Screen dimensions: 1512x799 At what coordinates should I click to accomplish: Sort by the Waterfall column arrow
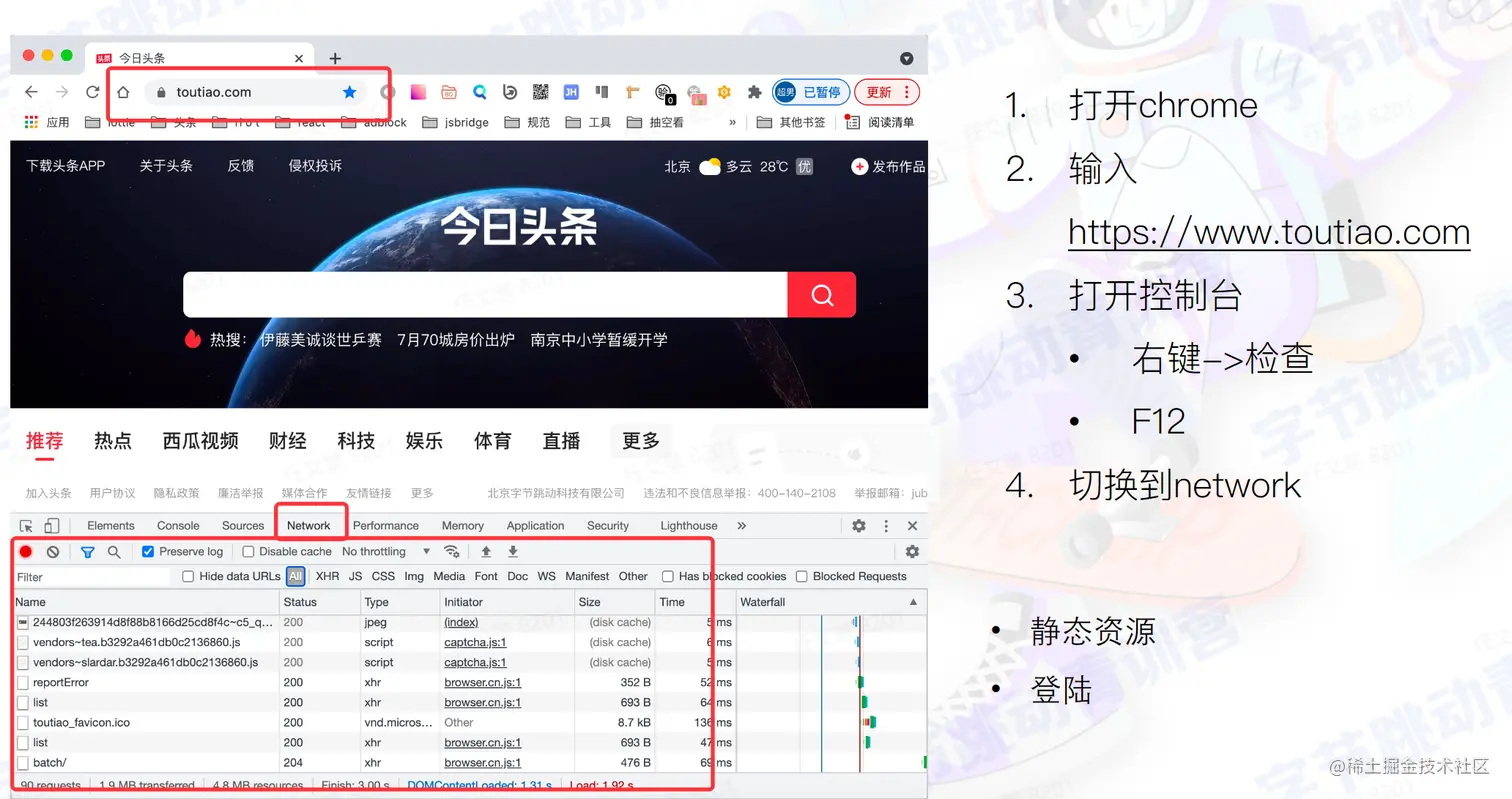(x=913, y=602)
